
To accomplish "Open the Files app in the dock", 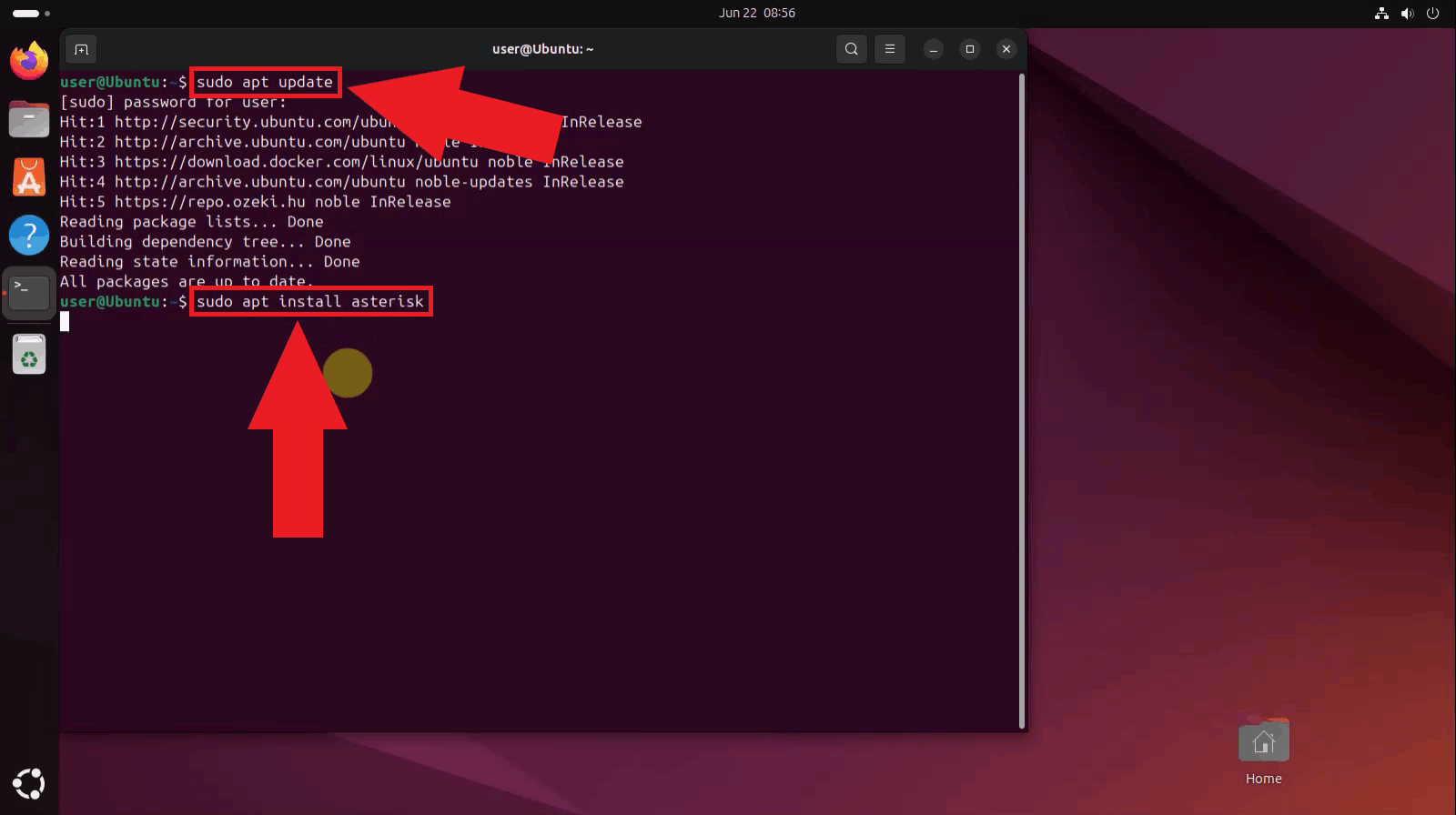I will (29, 119).
